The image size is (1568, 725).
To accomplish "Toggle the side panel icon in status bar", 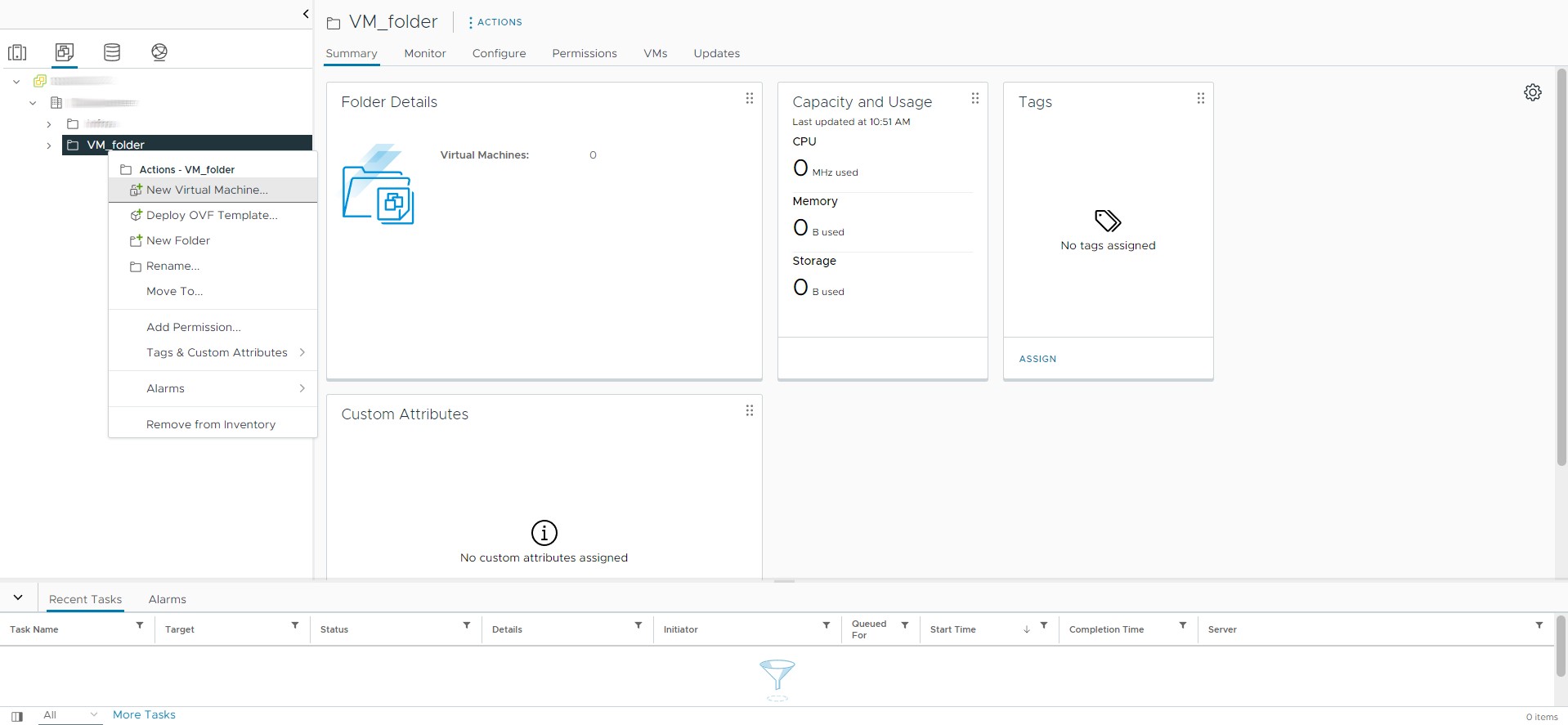I will pos(17,716).
